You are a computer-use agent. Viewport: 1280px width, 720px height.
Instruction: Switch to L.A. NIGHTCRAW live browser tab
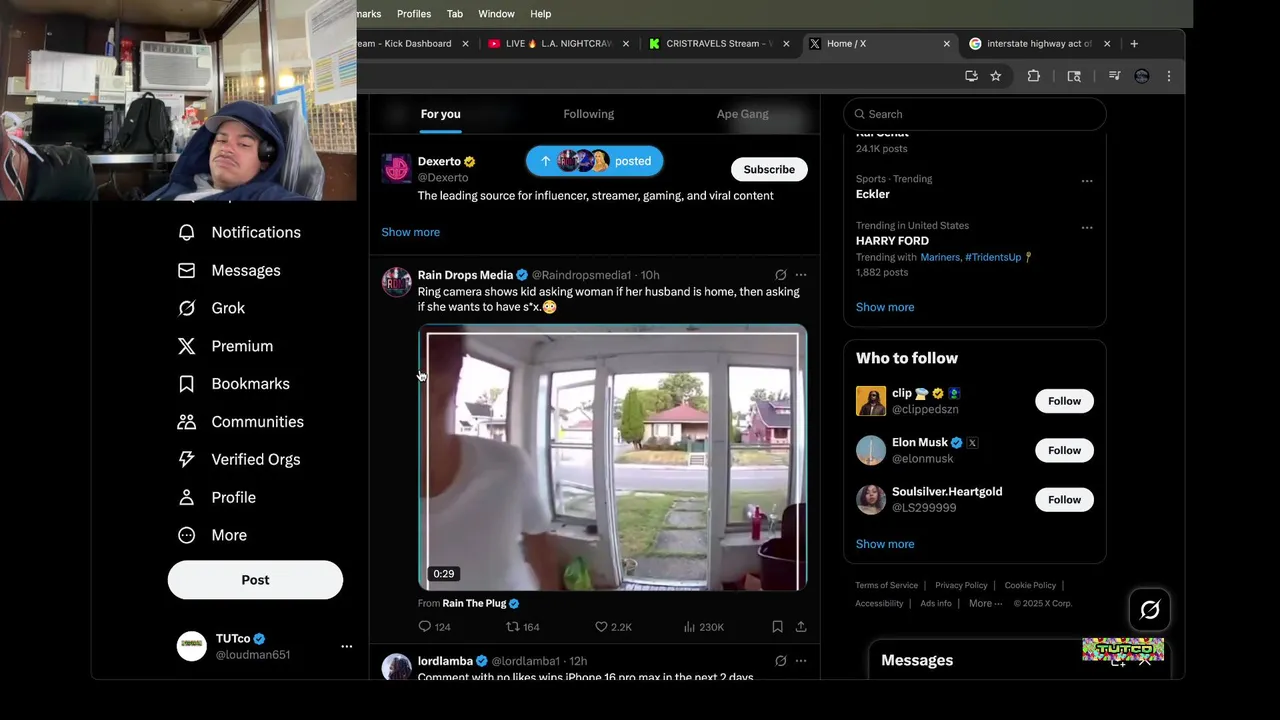(558, 44)
